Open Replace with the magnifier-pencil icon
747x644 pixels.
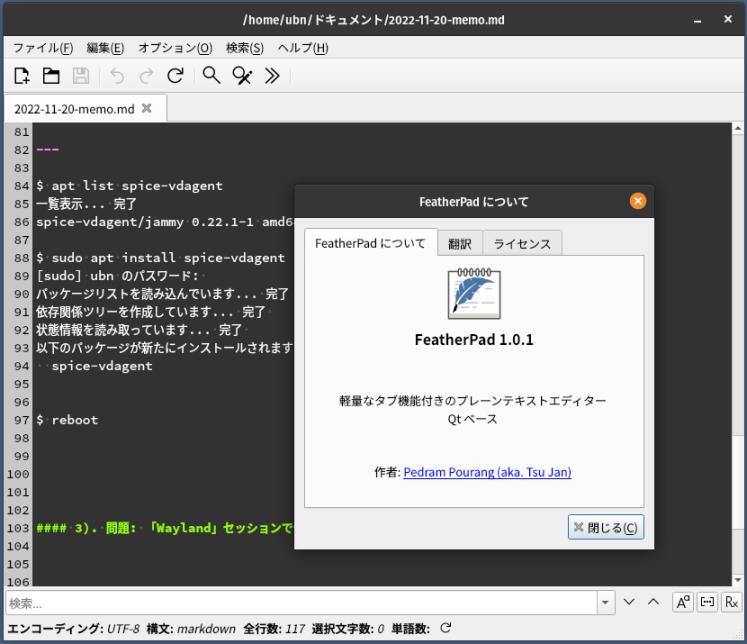[242, 76]
